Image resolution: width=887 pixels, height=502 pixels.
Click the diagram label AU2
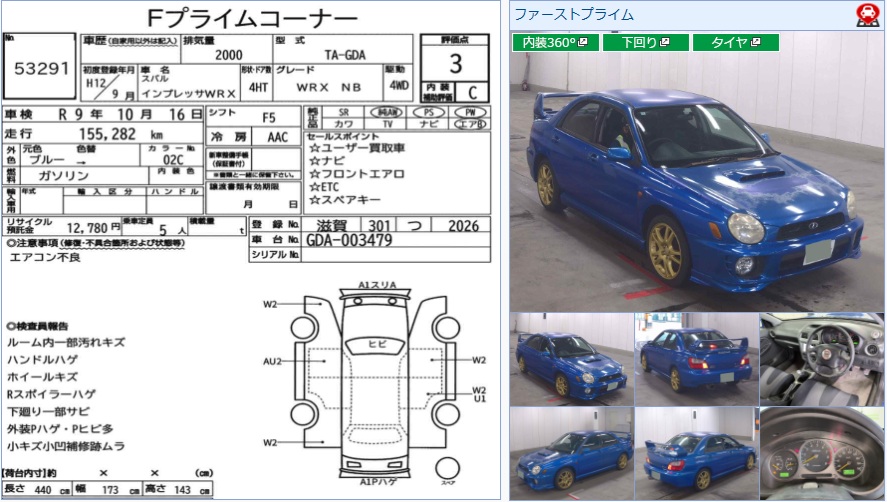(272, 361)
